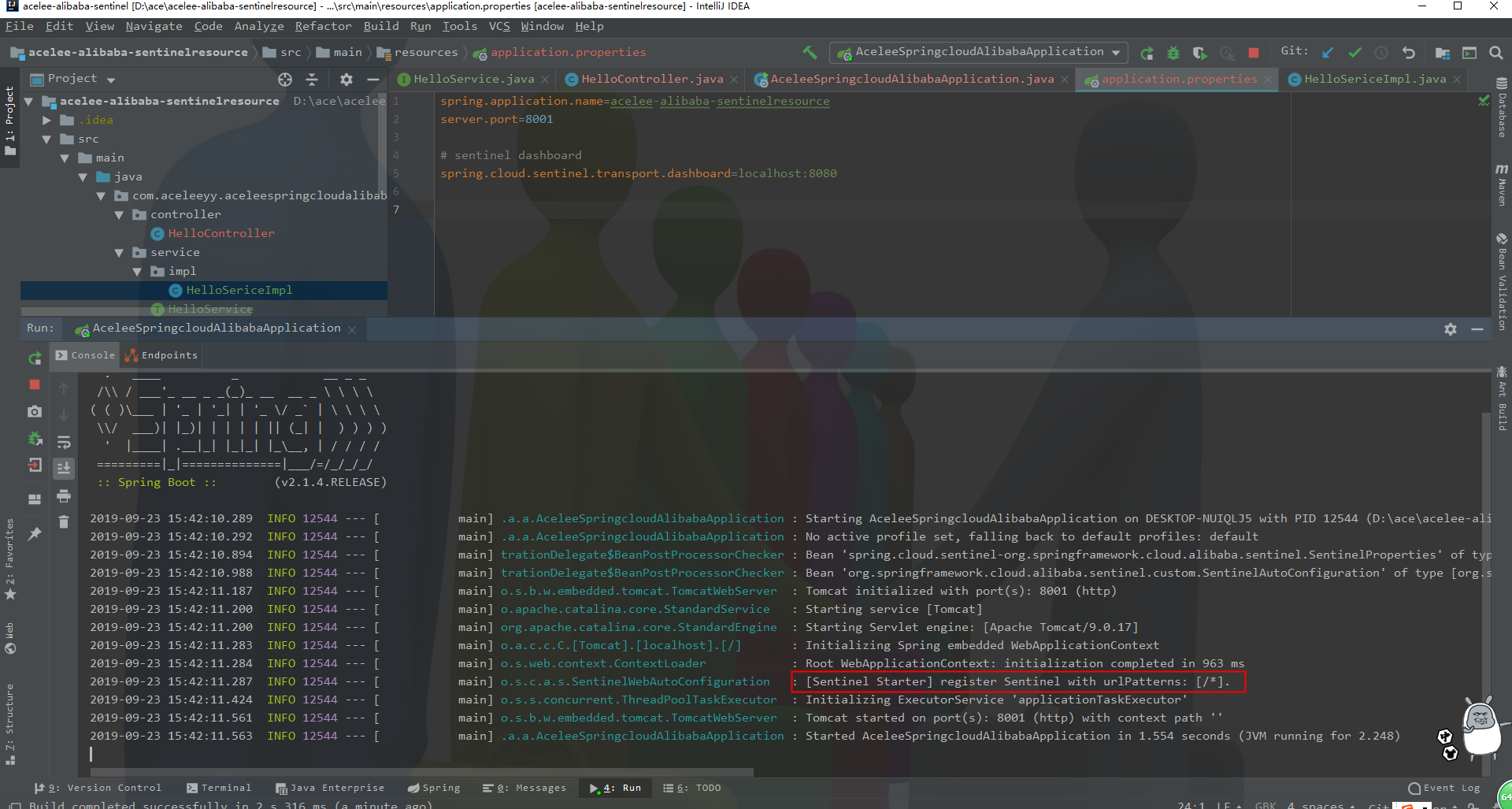
Task: Open the Event Log
Action: coord(1444,788)
